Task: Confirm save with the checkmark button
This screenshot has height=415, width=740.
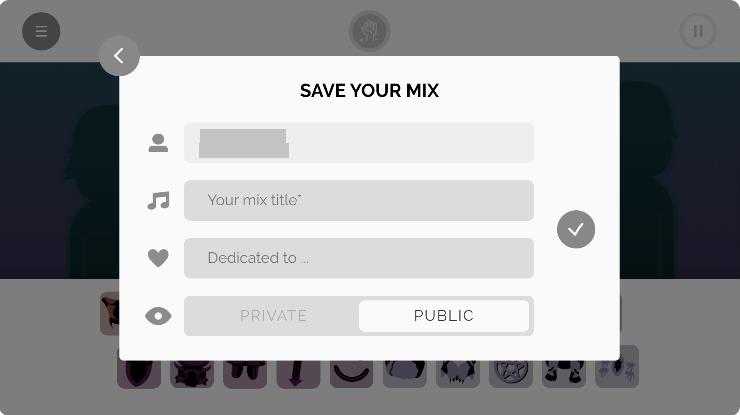Action: (x=576, y=229)
